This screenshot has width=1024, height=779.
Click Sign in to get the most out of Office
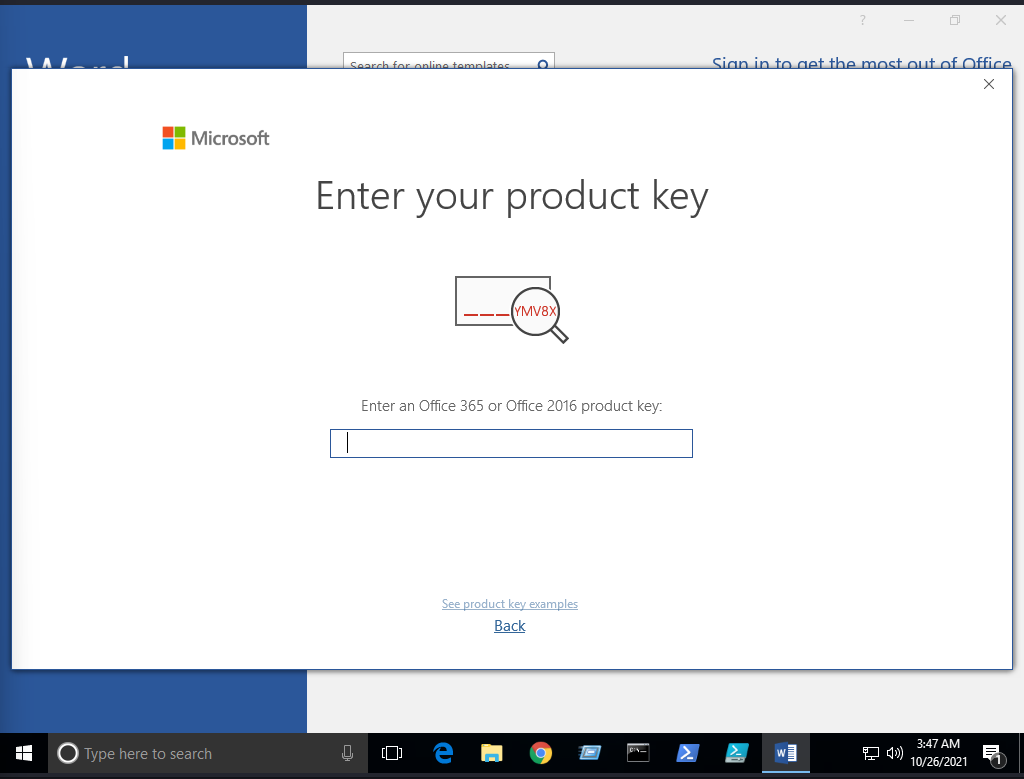click(861, 63)
